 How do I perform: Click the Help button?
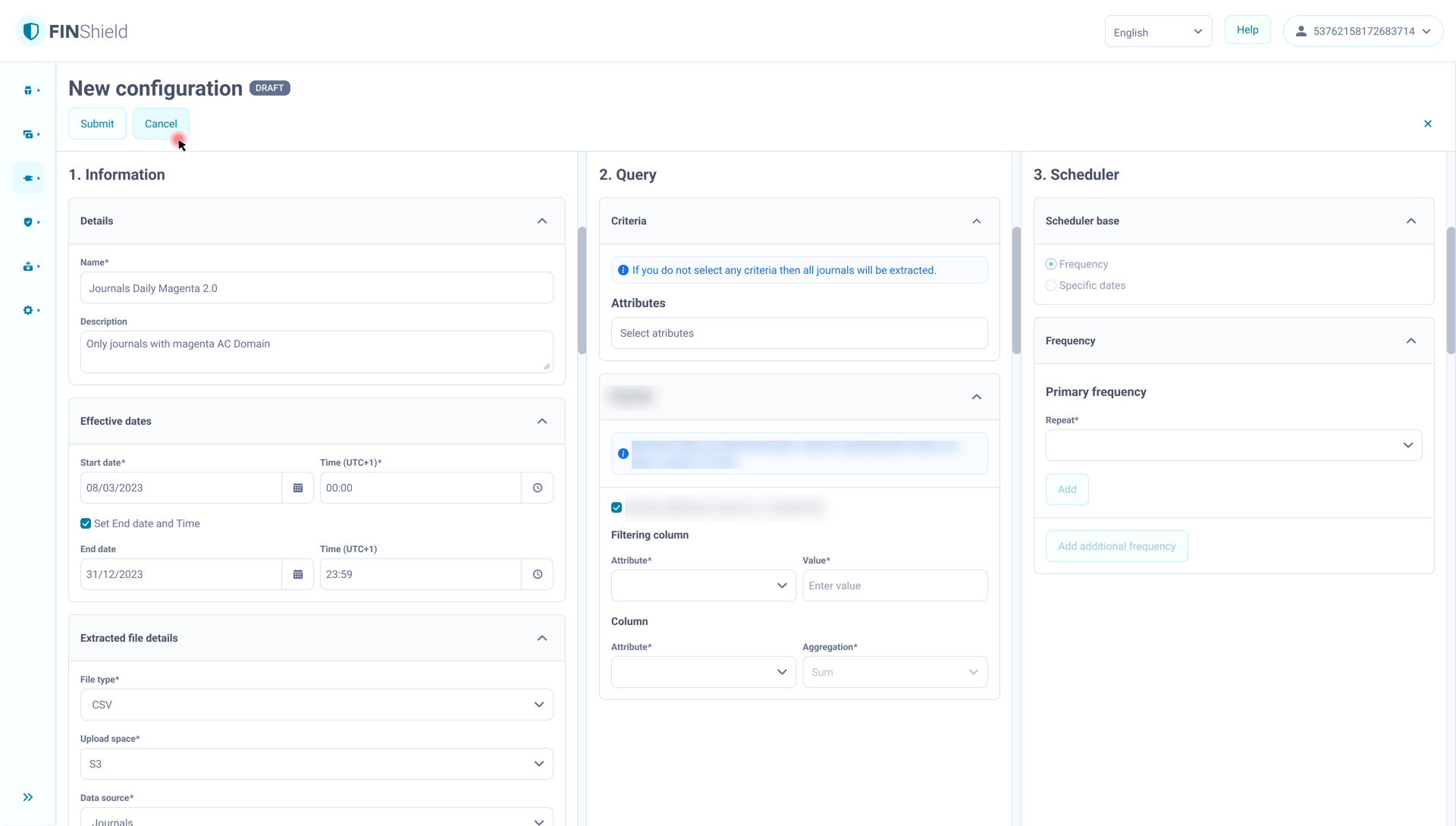point(1247,30)
